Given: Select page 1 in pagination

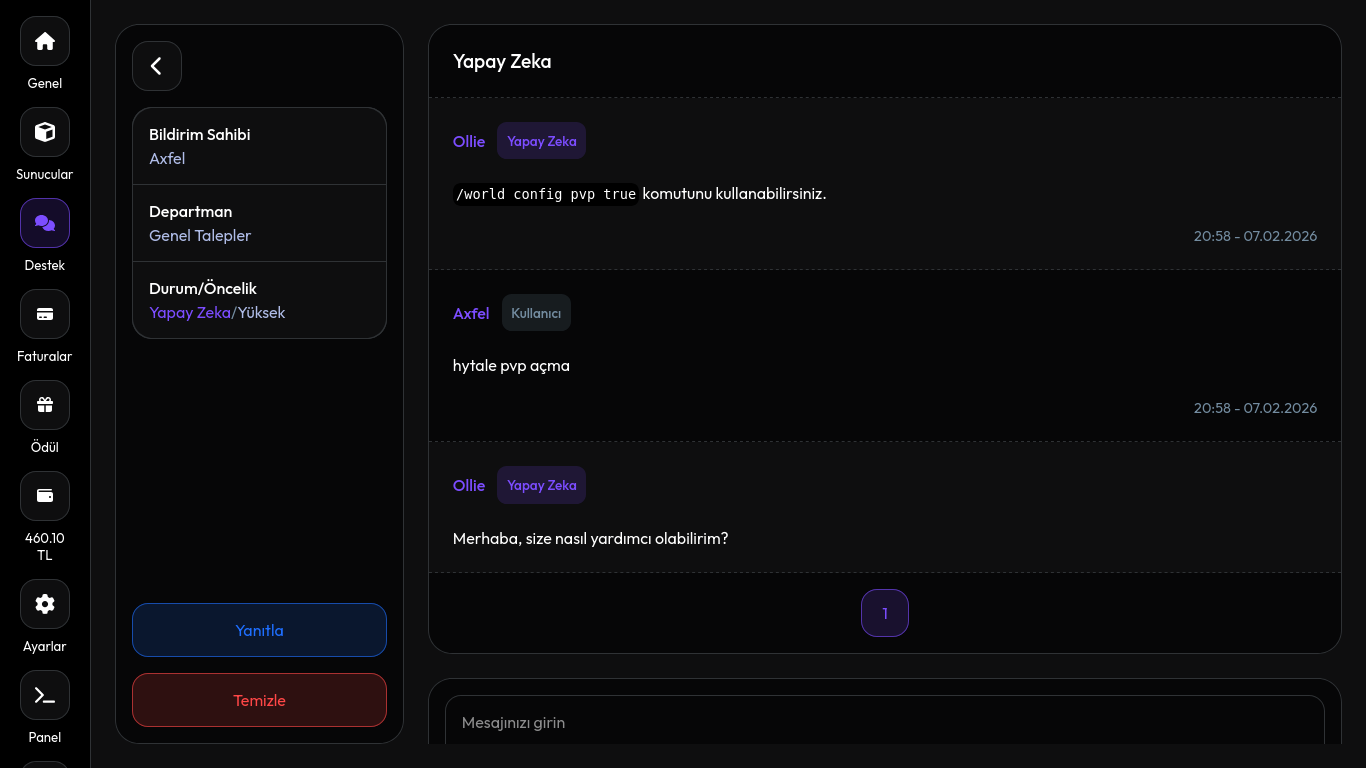Looking at the screenshot, I should [x=884, y=613].
